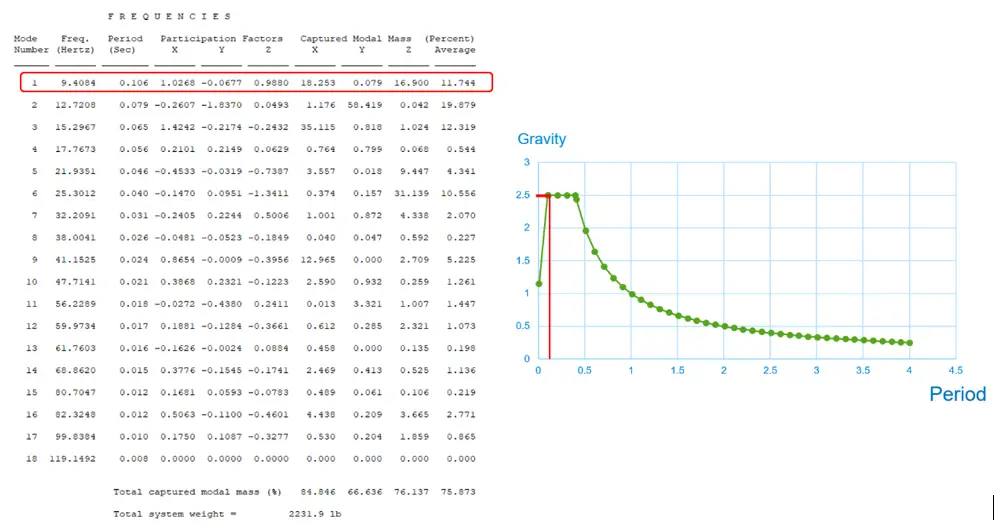Click the 2.5 tick label on Gravity axis
Viewport: 994px width, 525px height.
click(x=523, y=195)
